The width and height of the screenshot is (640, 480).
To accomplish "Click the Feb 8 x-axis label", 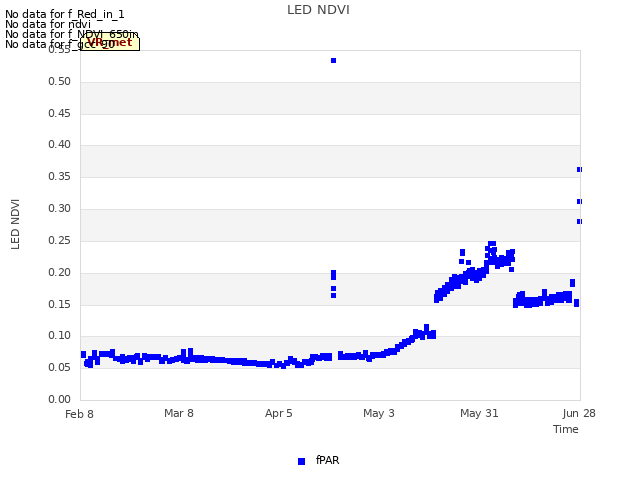I will point(79,414).
